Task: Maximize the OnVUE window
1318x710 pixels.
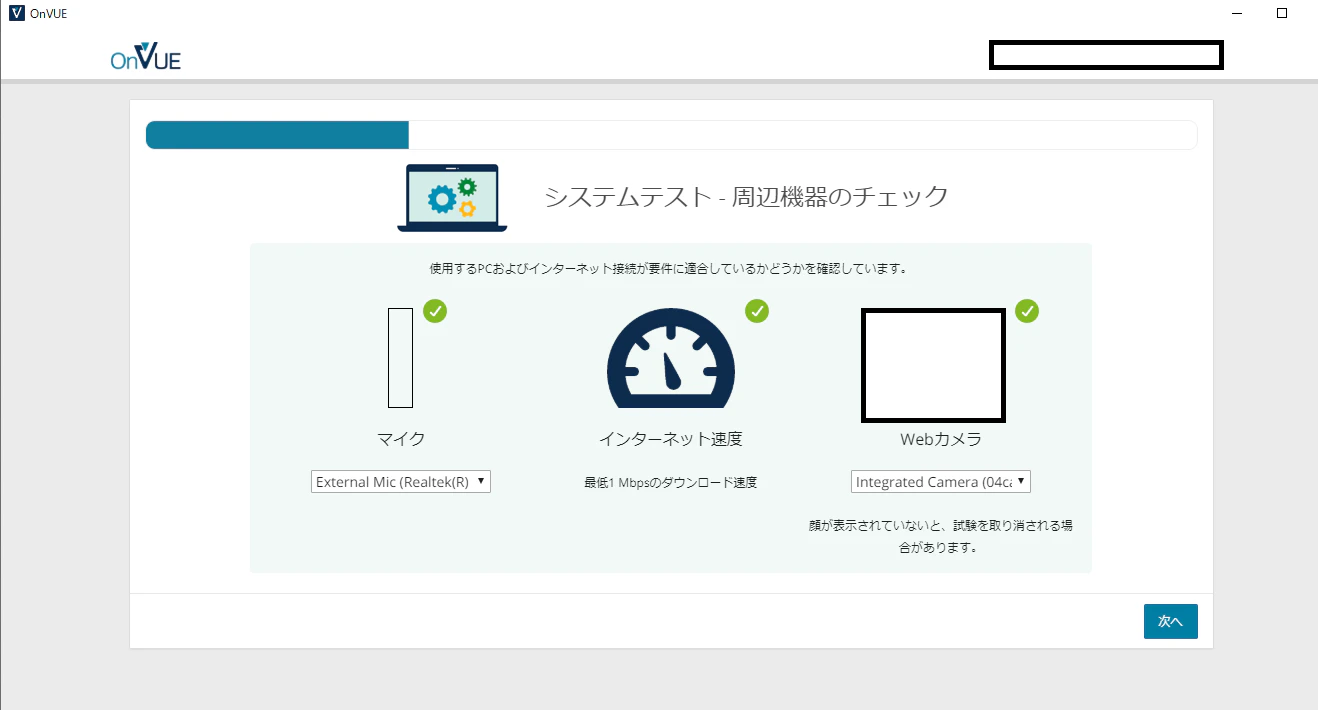Action: pos(1282,13)
